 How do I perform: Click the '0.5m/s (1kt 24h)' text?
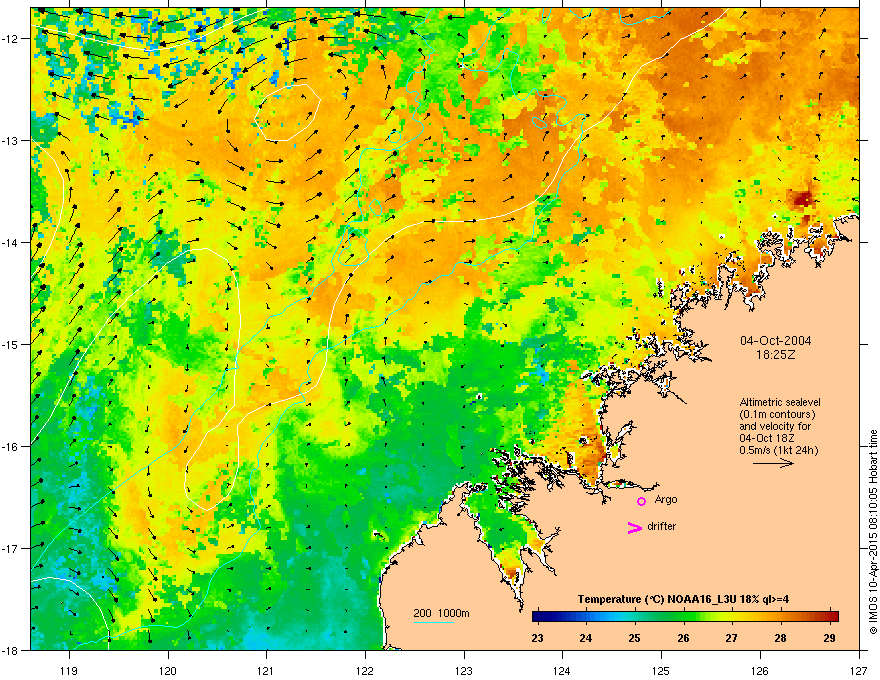tap(778, 450)
